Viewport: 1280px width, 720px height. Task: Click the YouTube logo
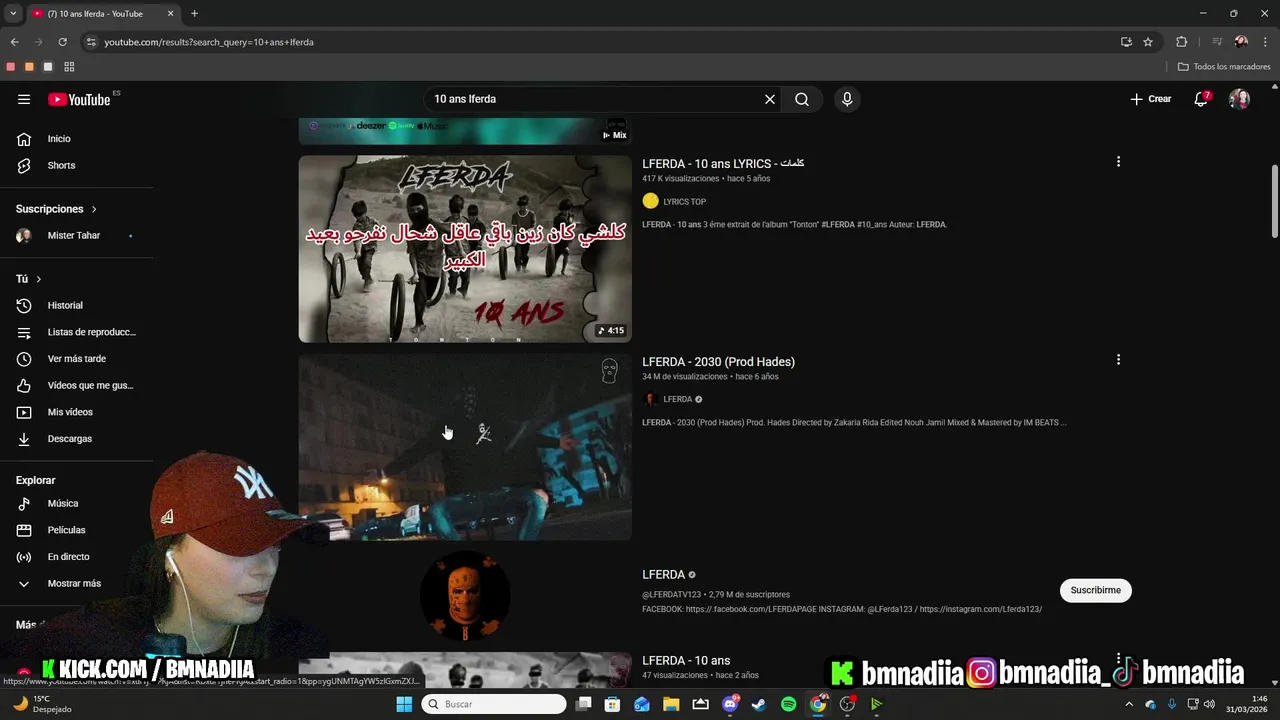(x=79, y=99)
